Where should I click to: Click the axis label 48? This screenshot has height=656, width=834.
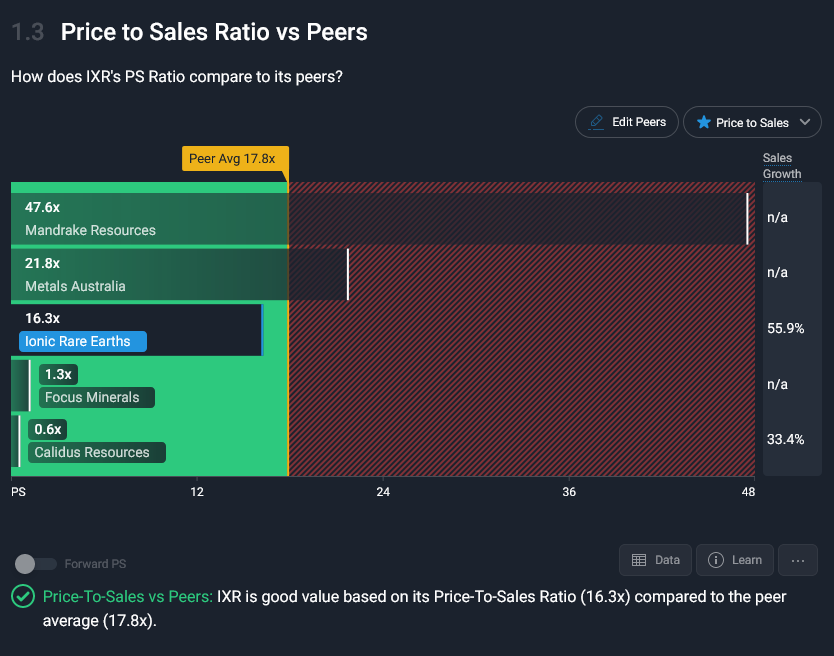coord(748,492)
